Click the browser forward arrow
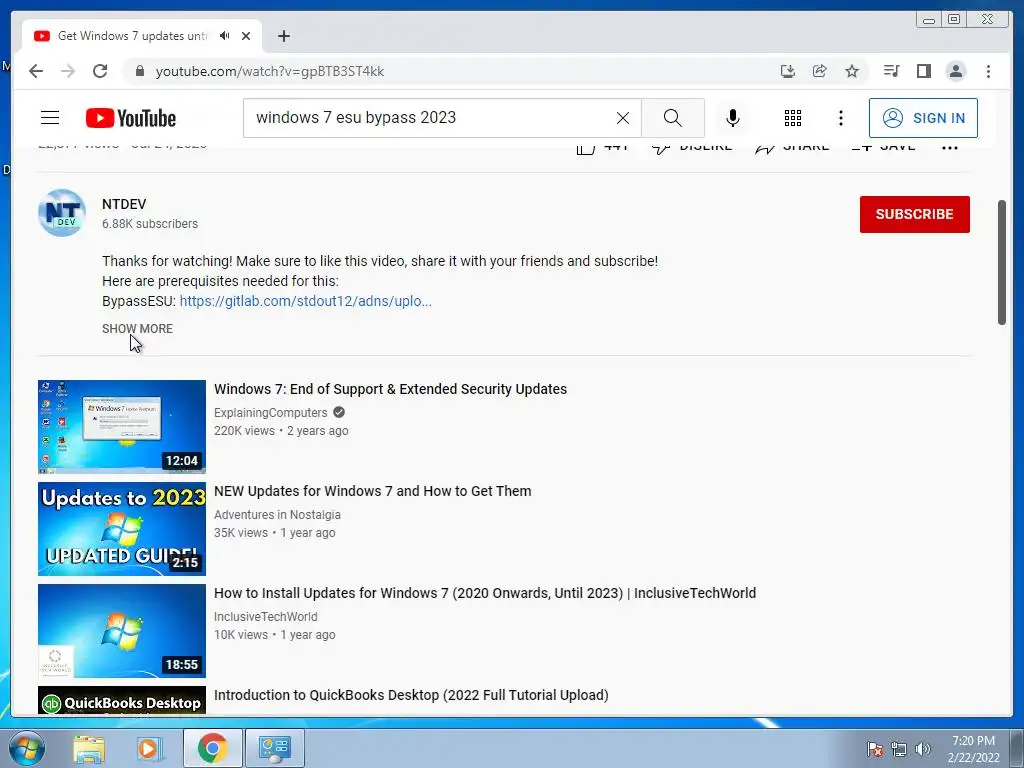The image size is (1024, 768). tap(68, 71)
